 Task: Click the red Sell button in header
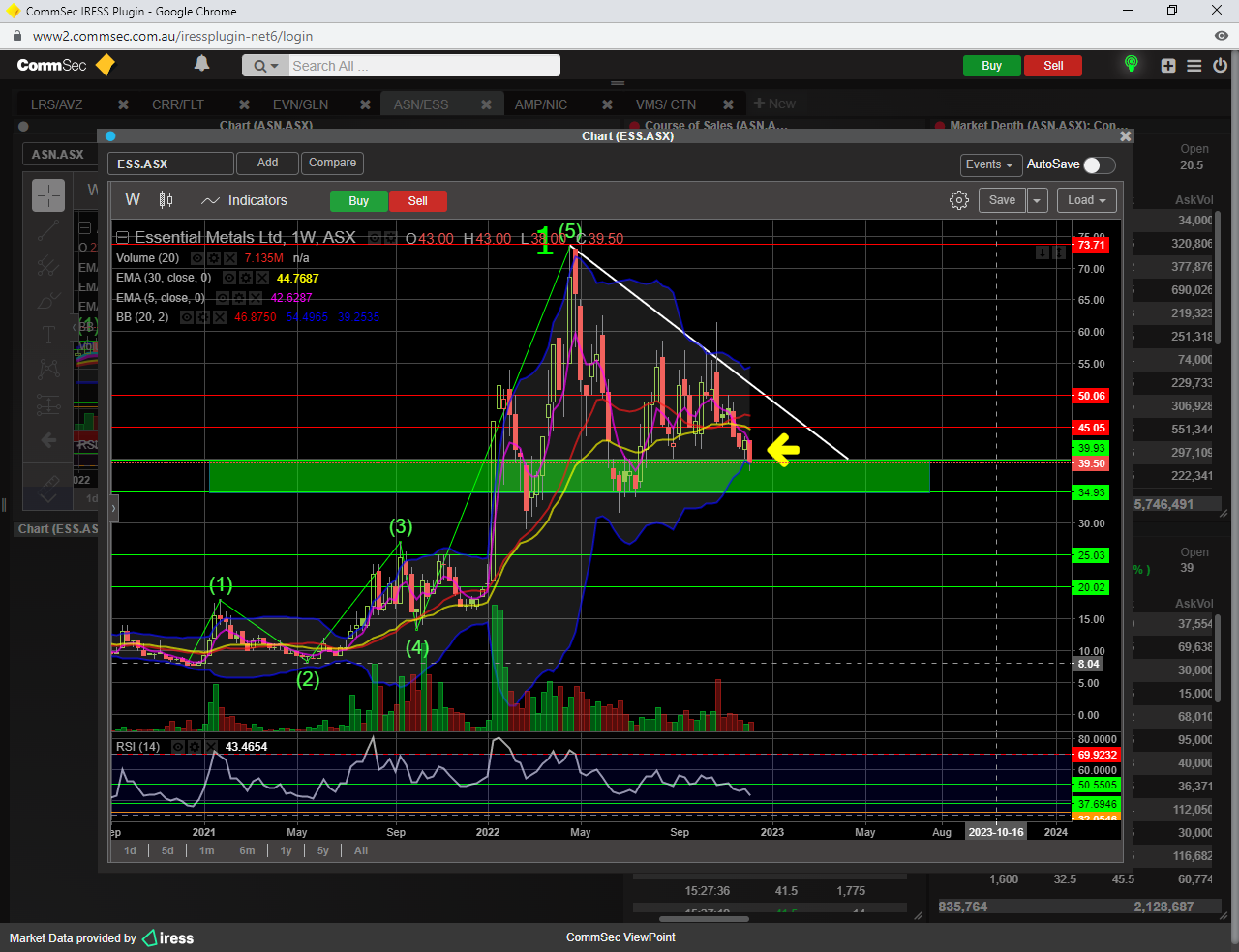pos(1053,66)
